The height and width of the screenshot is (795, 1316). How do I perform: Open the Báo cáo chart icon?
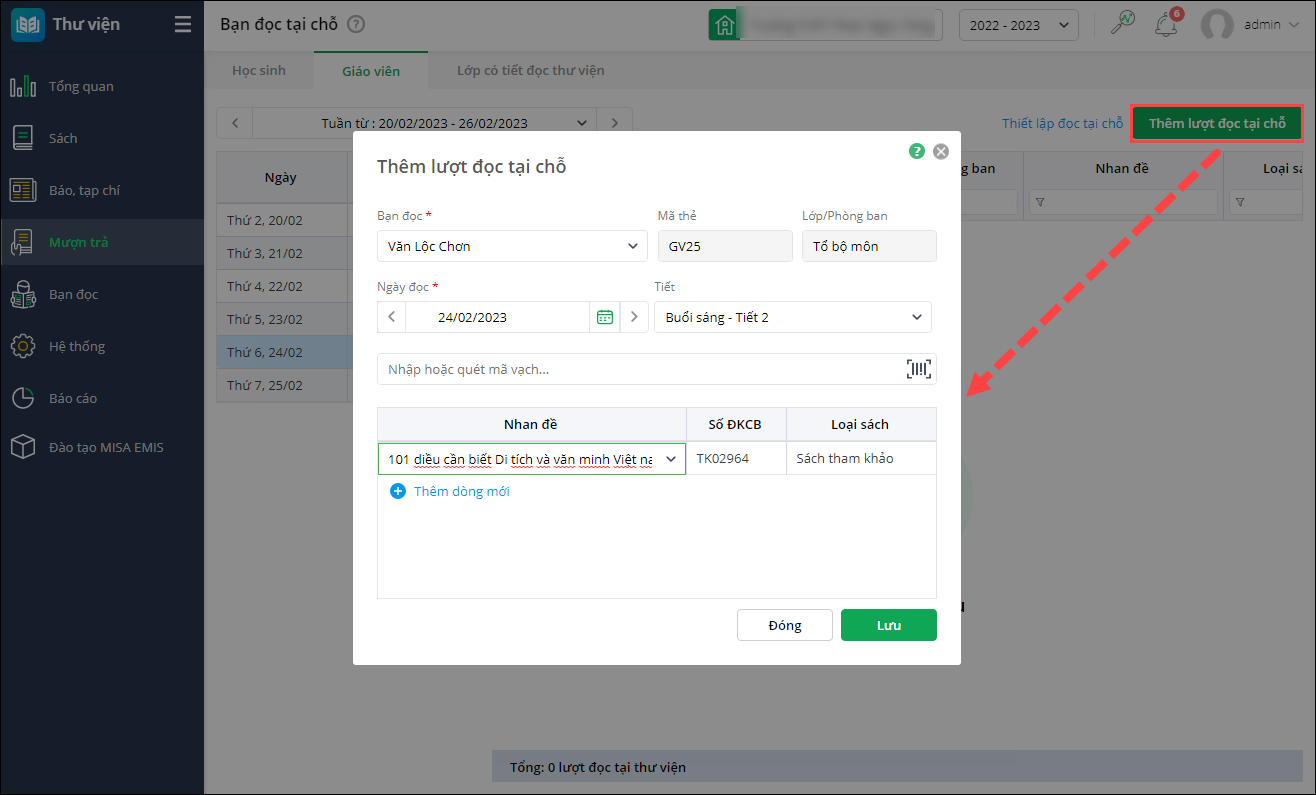pyautogui.click(x=23, y=399)
